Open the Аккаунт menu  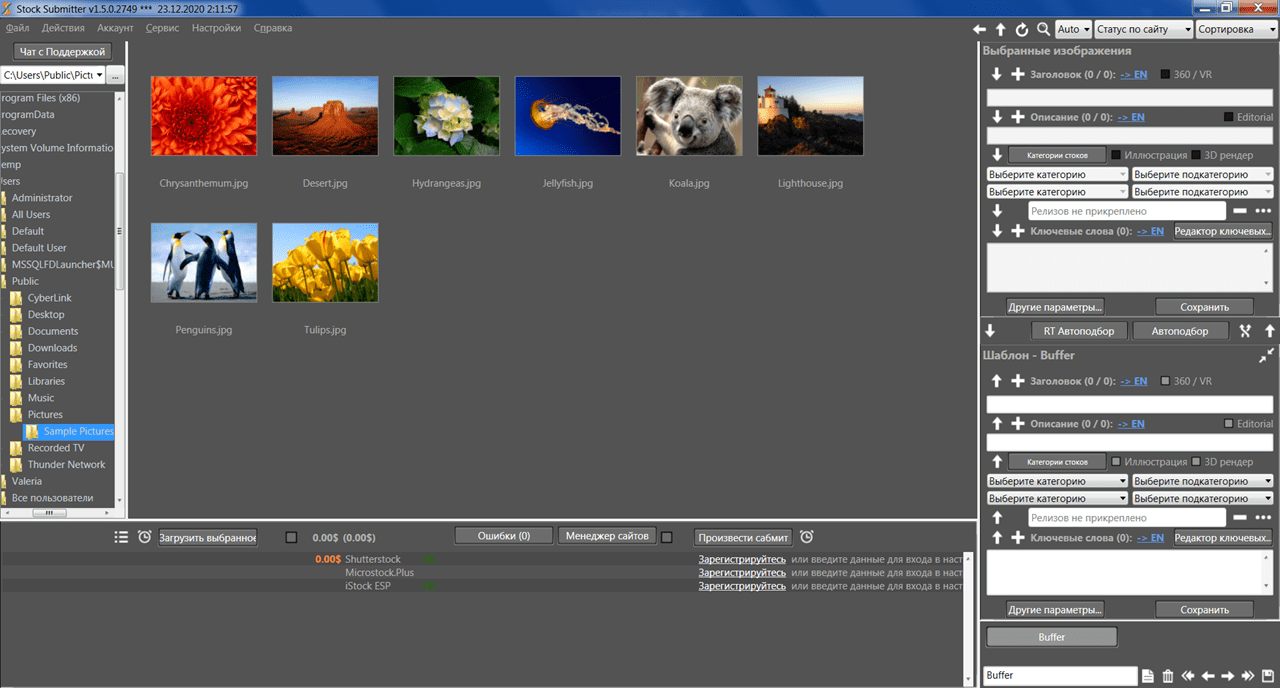(115, 28)
